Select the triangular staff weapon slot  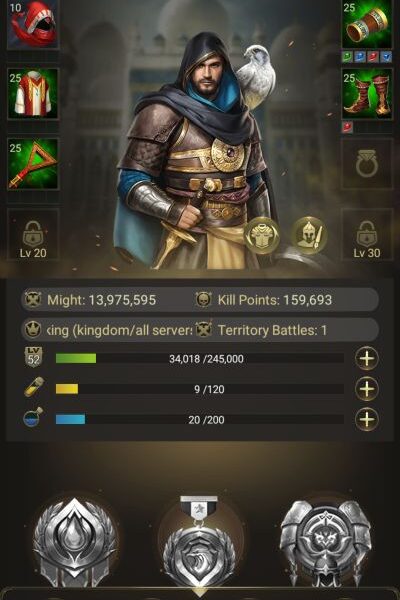point(33,164)
